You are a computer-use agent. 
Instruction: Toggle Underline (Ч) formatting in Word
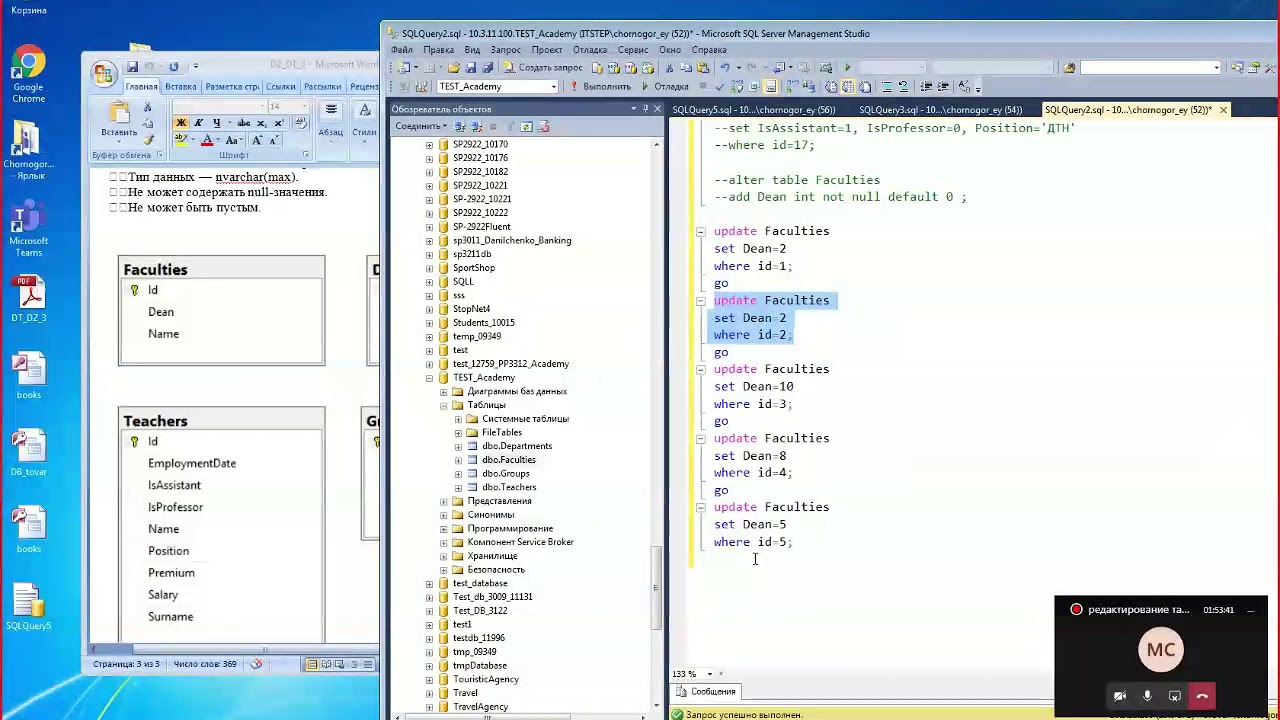(216, 123)
